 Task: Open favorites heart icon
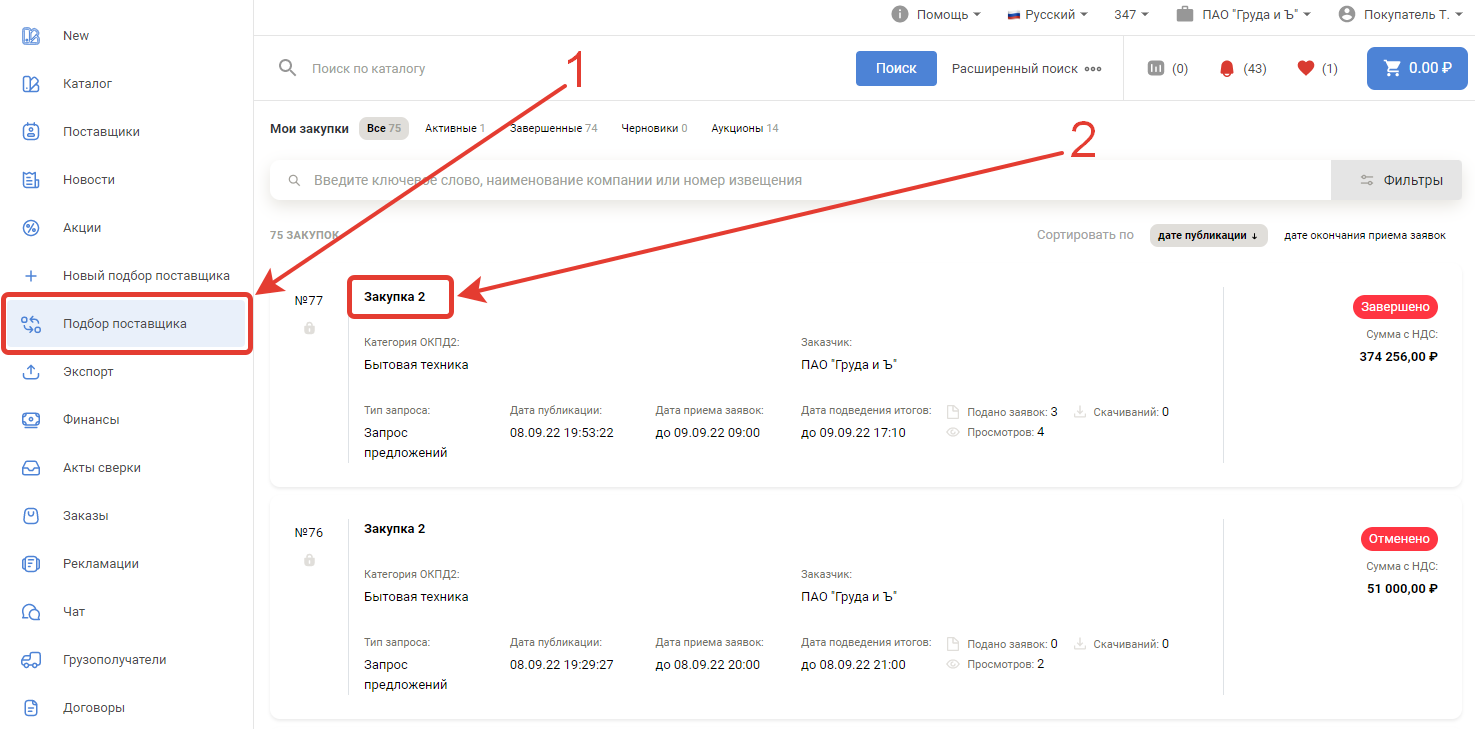tap(1305, 69)
